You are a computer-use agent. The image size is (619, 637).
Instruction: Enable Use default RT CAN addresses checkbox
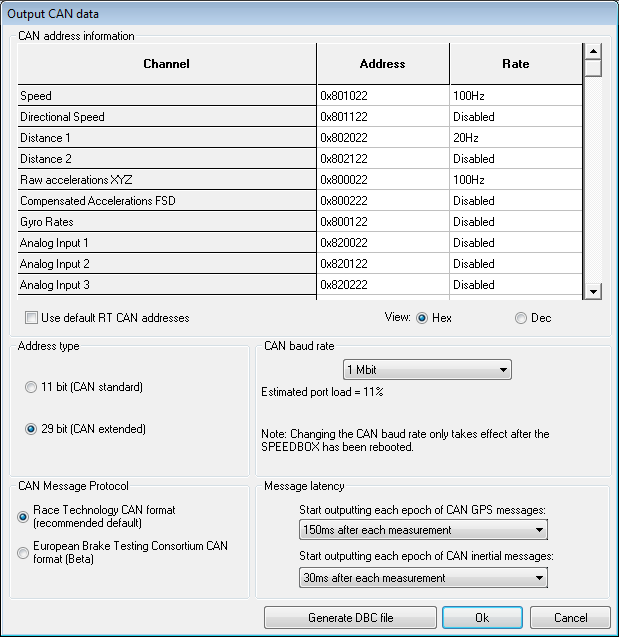(31, 318)
